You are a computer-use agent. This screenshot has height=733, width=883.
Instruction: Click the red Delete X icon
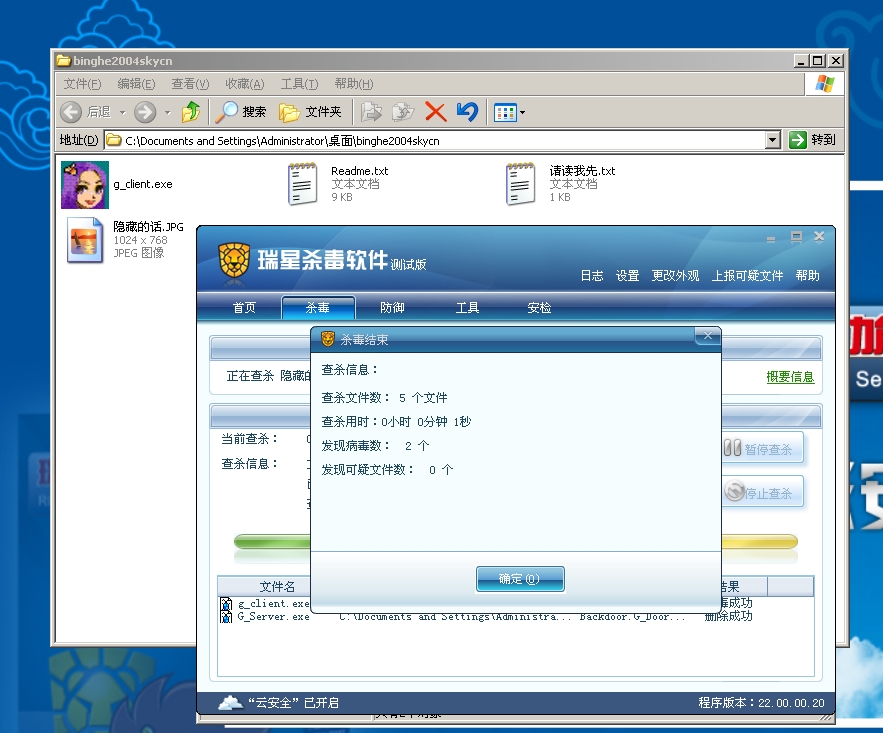pyautogui.click(x=435, y=112)
